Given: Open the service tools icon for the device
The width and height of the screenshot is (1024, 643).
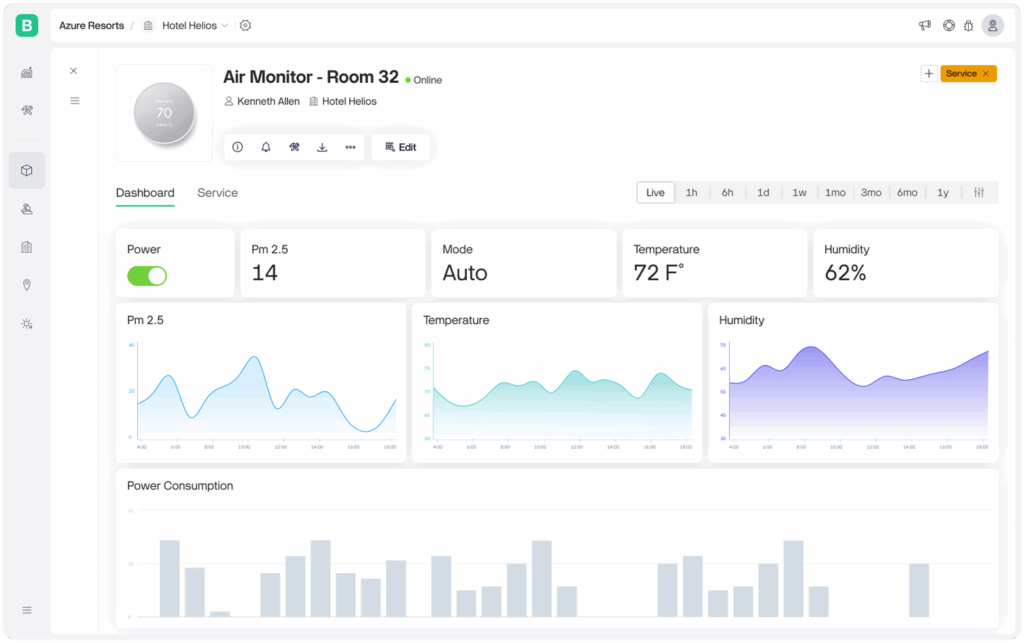Looking at the screenshot, I should 293,147.
